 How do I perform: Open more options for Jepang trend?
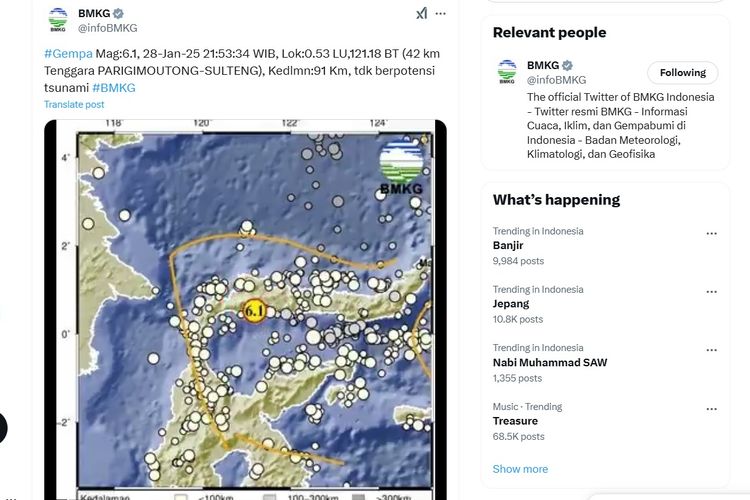[711, 291]
